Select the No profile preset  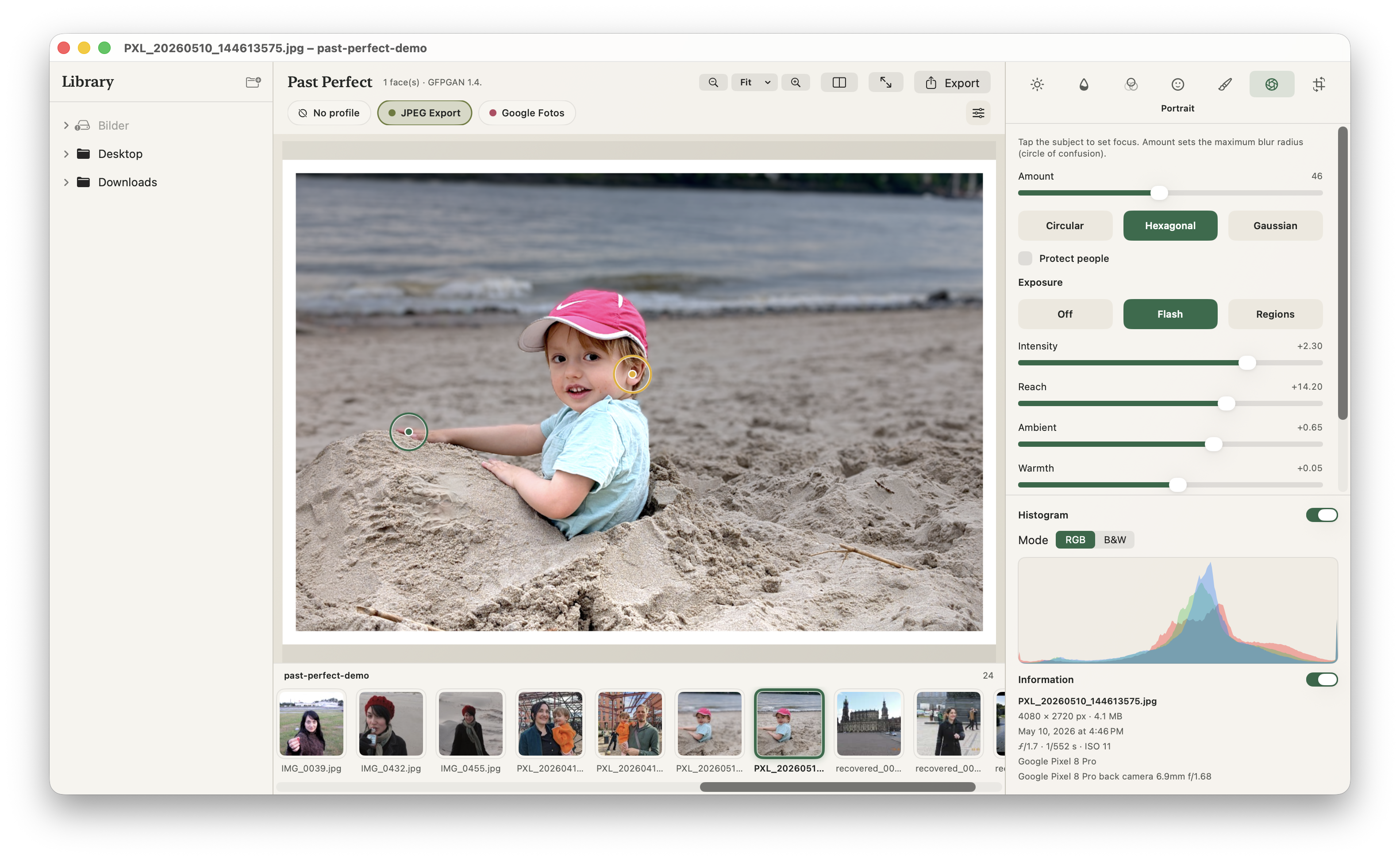[329, 113]
